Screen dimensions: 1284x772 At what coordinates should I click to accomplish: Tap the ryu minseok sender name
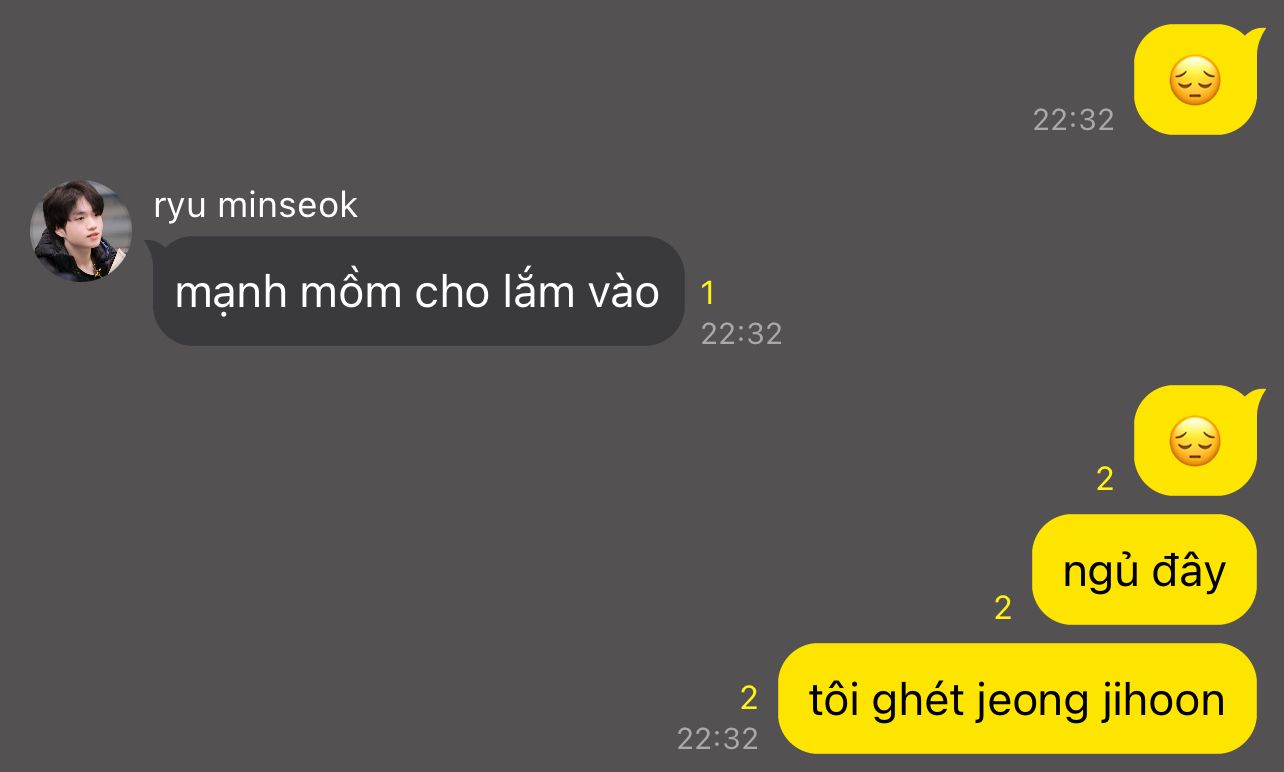click(255, 205)
